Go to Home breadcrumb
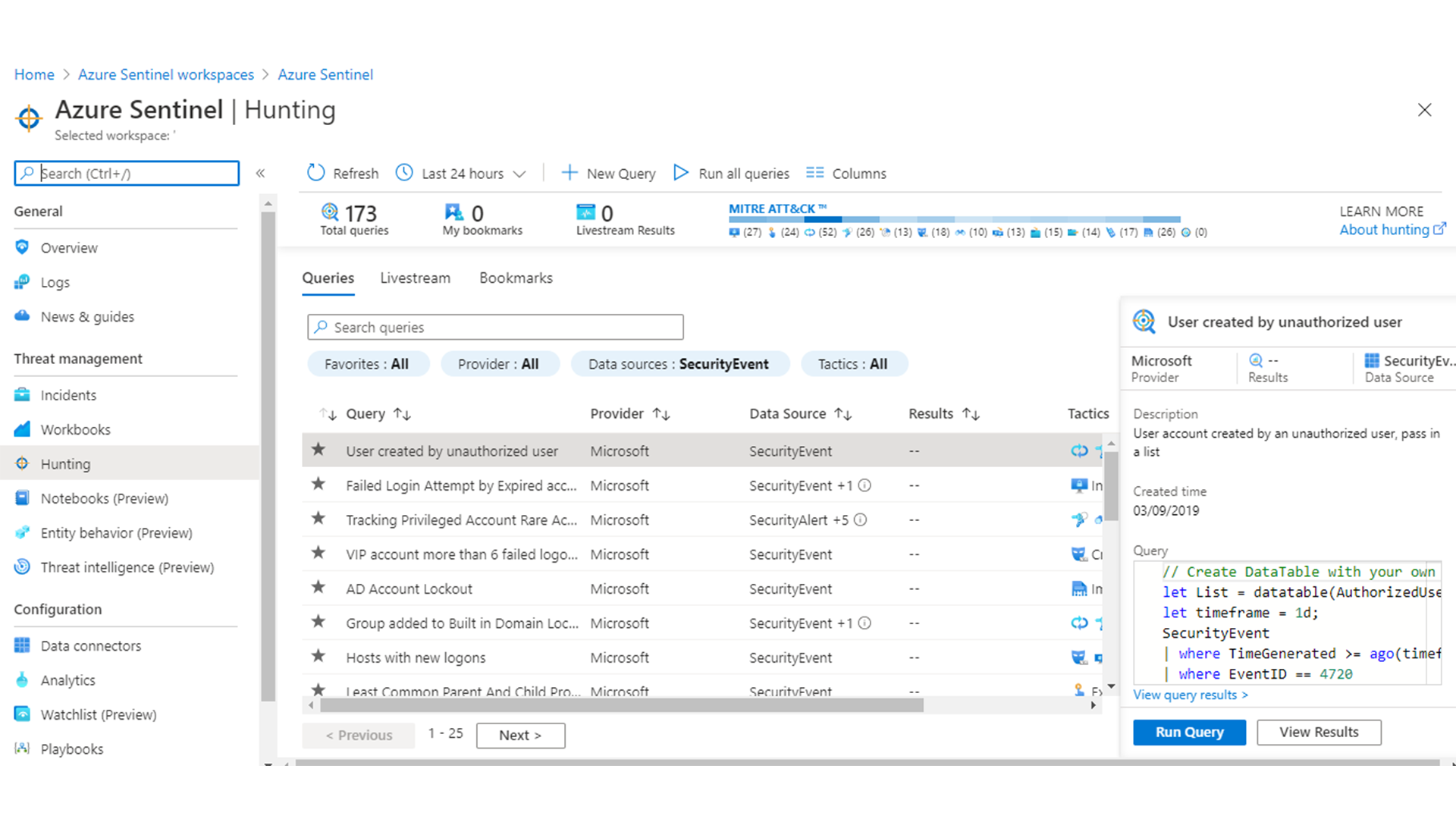Image resolution: width=1456 pixels, height=819 pixels. coord(34,74)
